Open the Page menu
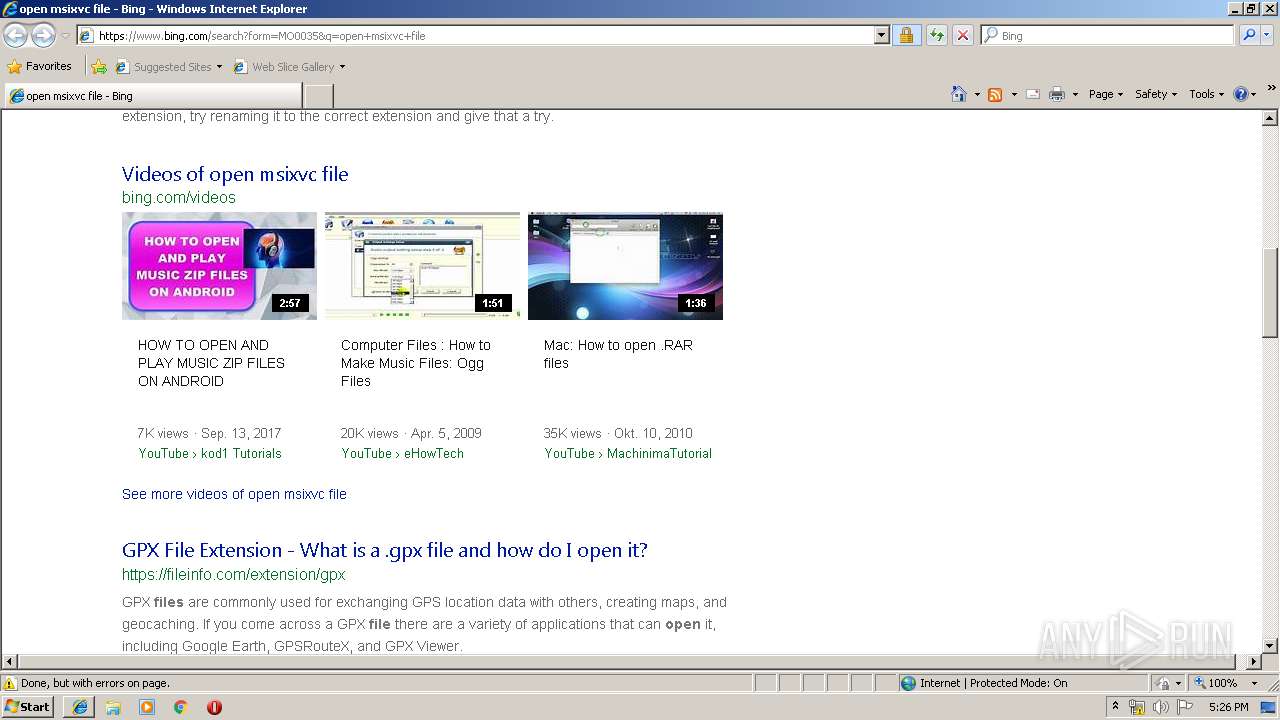 pos(1105,94)
